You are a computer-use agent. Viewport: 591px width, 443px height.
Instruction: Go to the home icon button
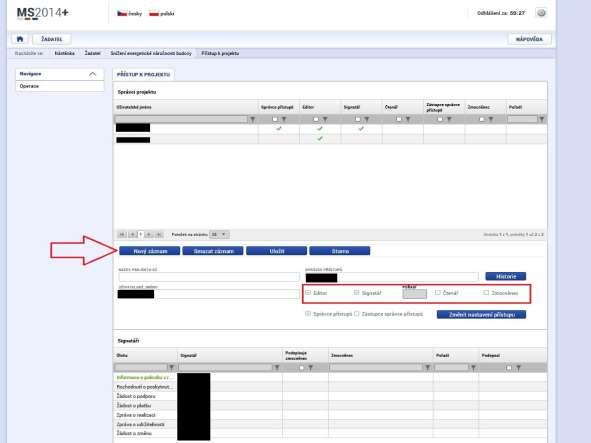pos(20,39)
